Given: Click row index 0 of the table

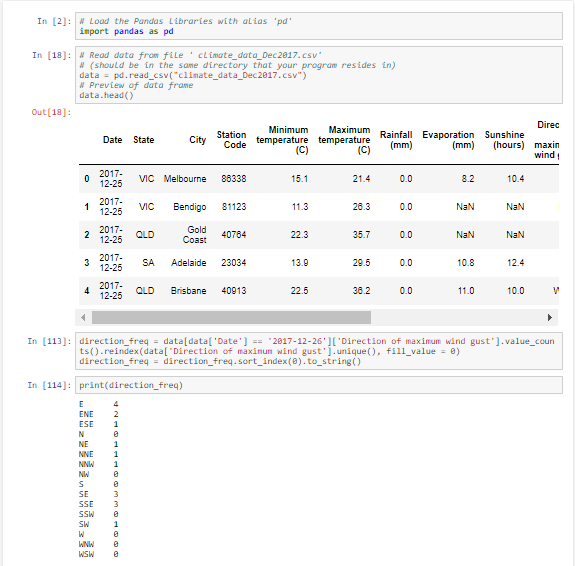Looking at the screenshot, I should point(87,179).
